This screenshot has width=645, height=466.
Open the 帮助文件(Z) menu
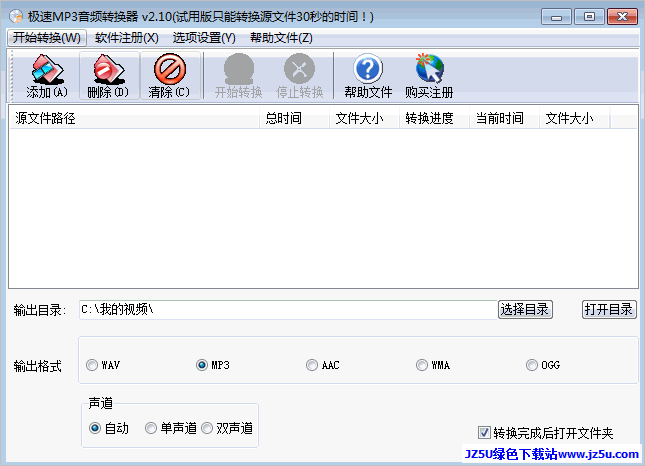281,38
